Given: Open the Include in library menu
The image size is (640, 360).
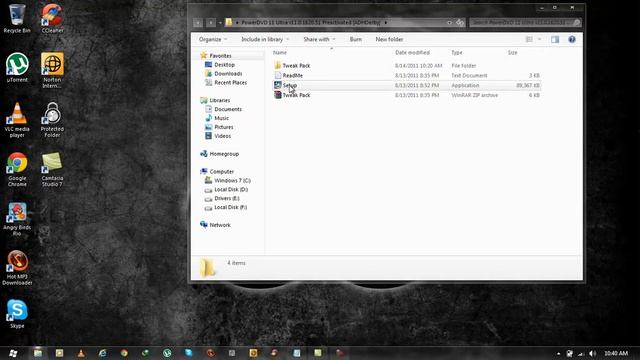Looking at the screenshot, I should click(265, 40).
